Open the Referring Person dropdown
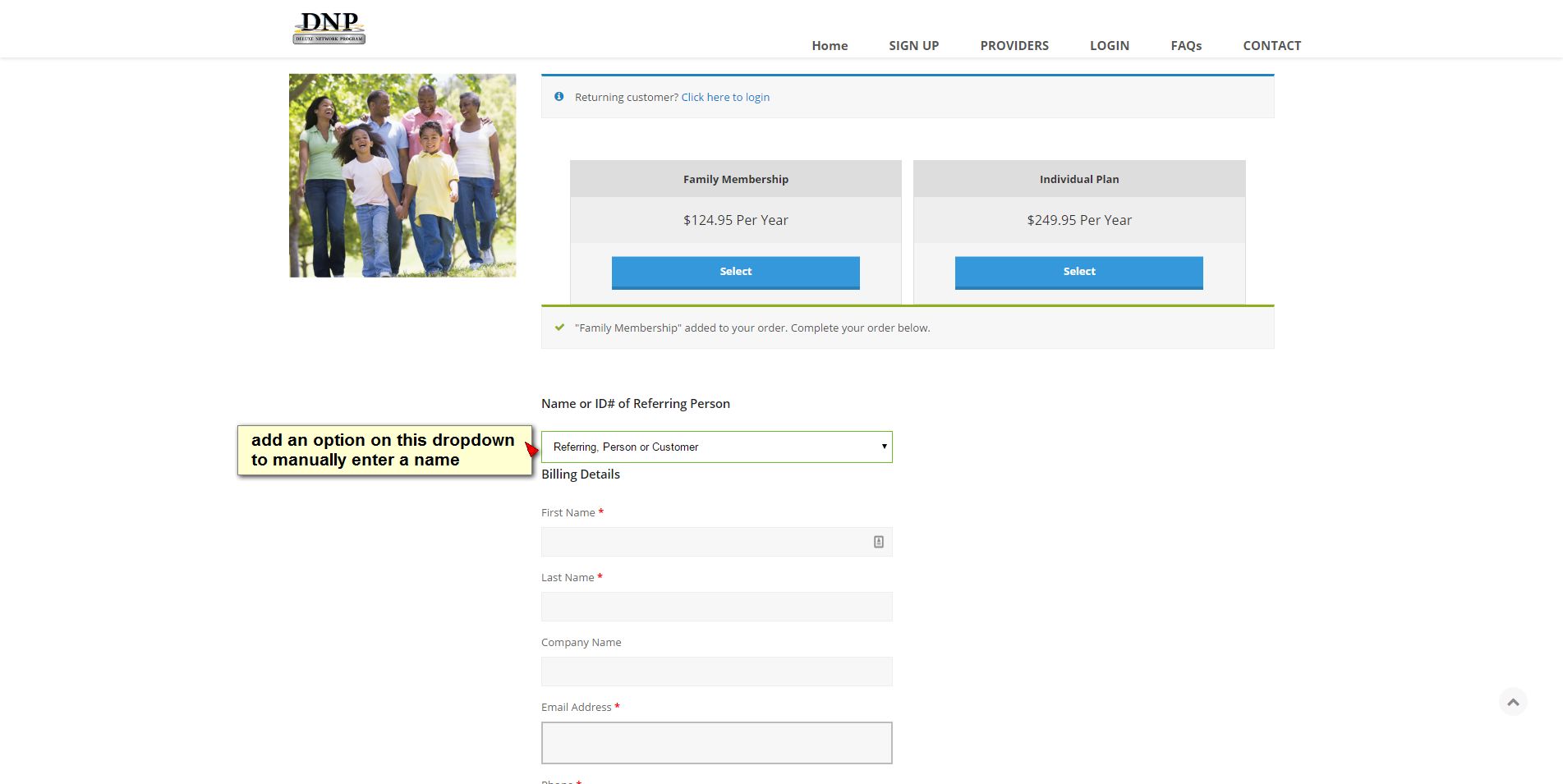 [x=717, y=447]
